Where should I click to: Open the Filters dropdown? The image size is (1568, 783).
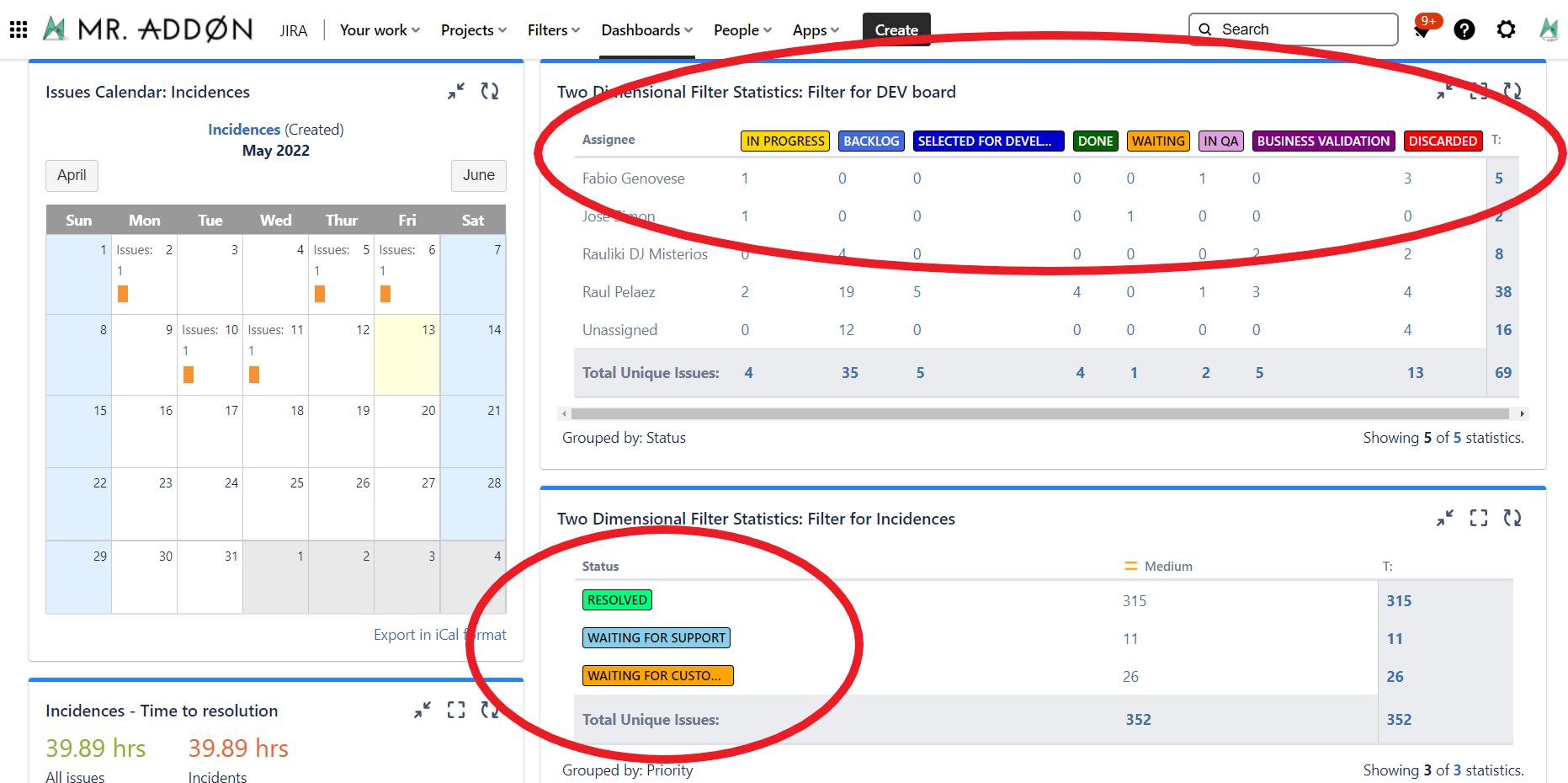[554, 30]
